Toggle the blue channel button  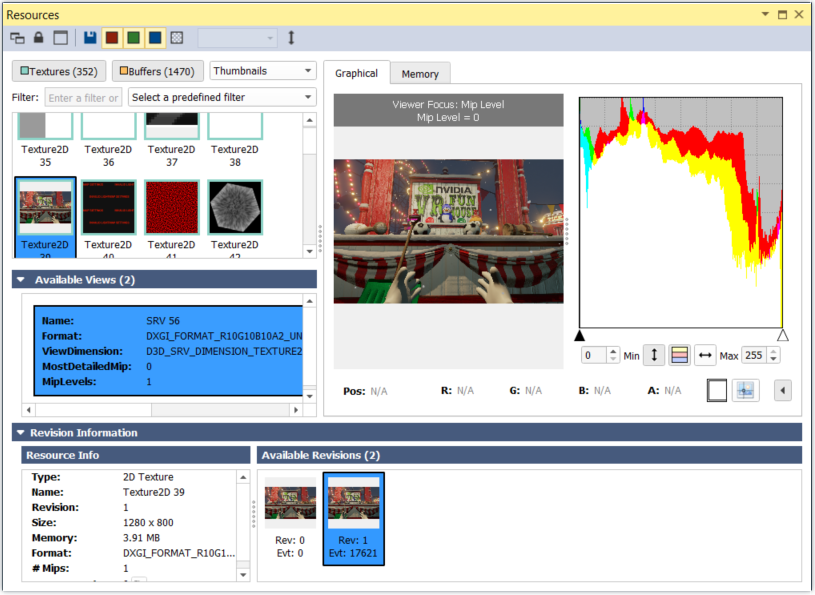pos(155,38)
